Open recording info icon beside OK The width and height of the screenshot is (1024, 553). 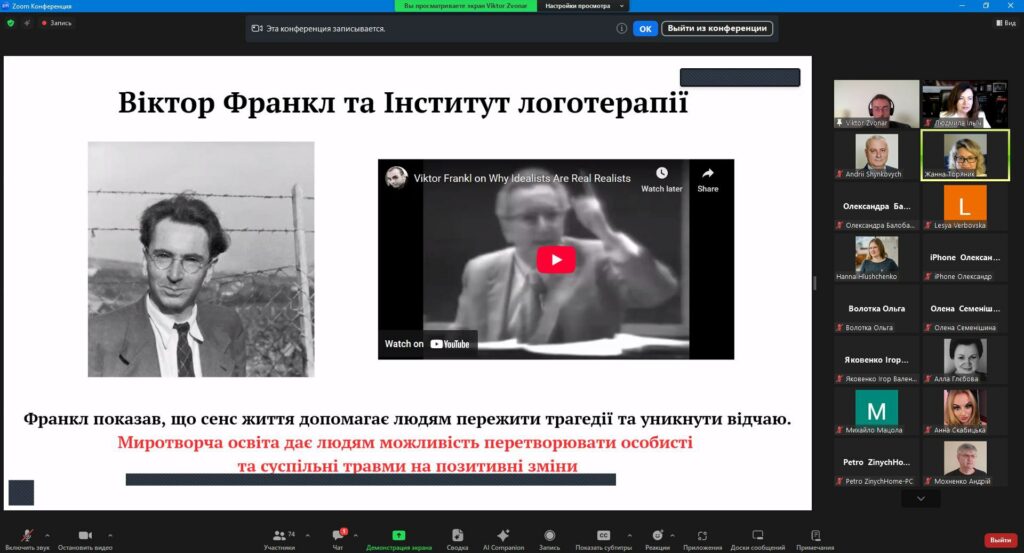coord(621,29)
